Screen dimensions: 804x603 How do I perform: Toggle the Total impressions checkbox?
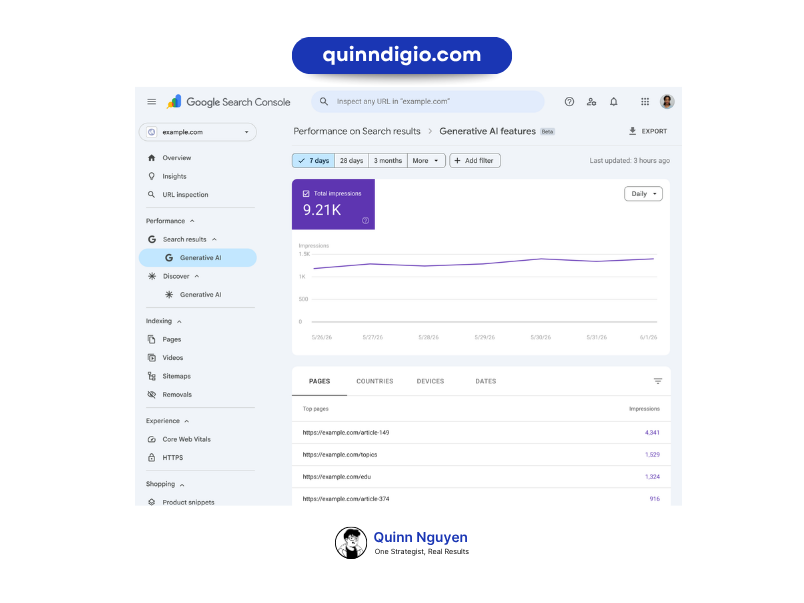coord(306,194)
